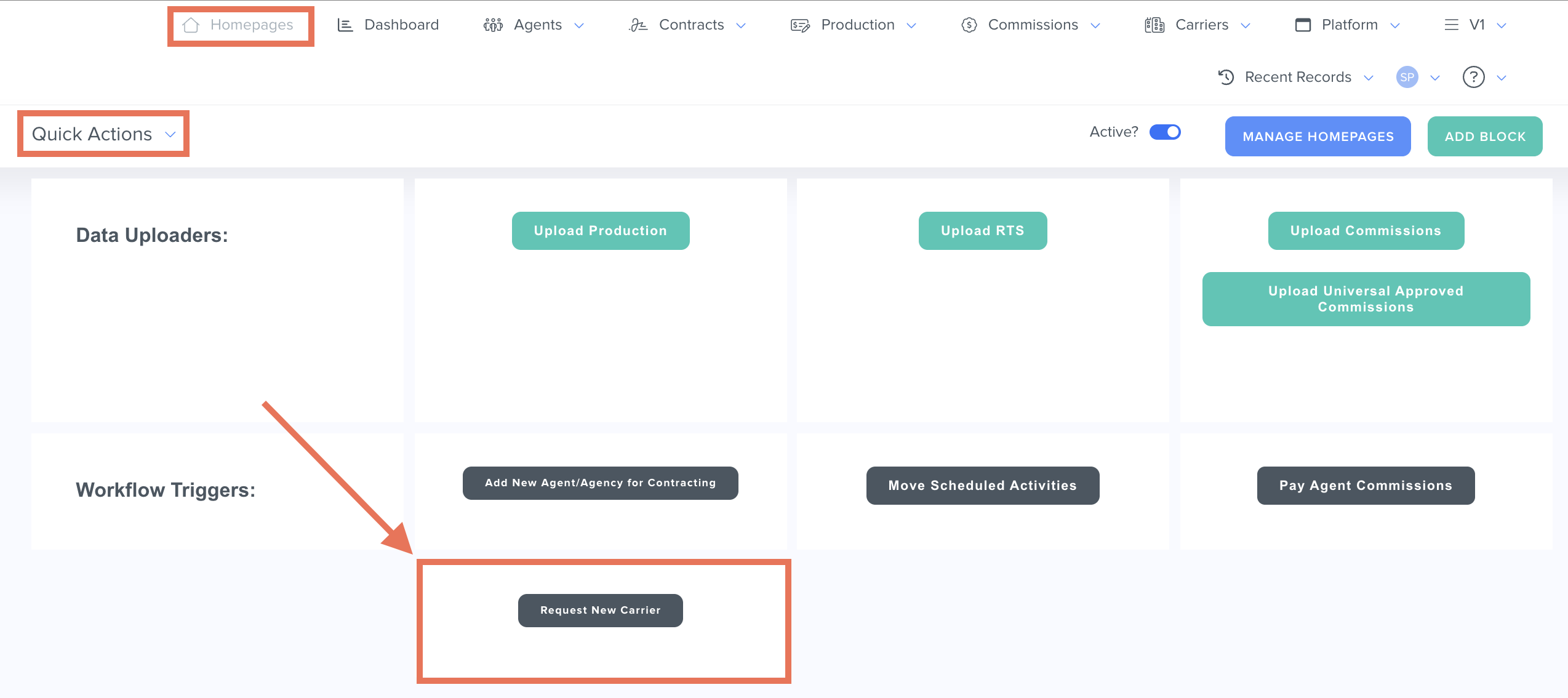
Task: Click the Recent Records history icon
Action: [1226, 78]
